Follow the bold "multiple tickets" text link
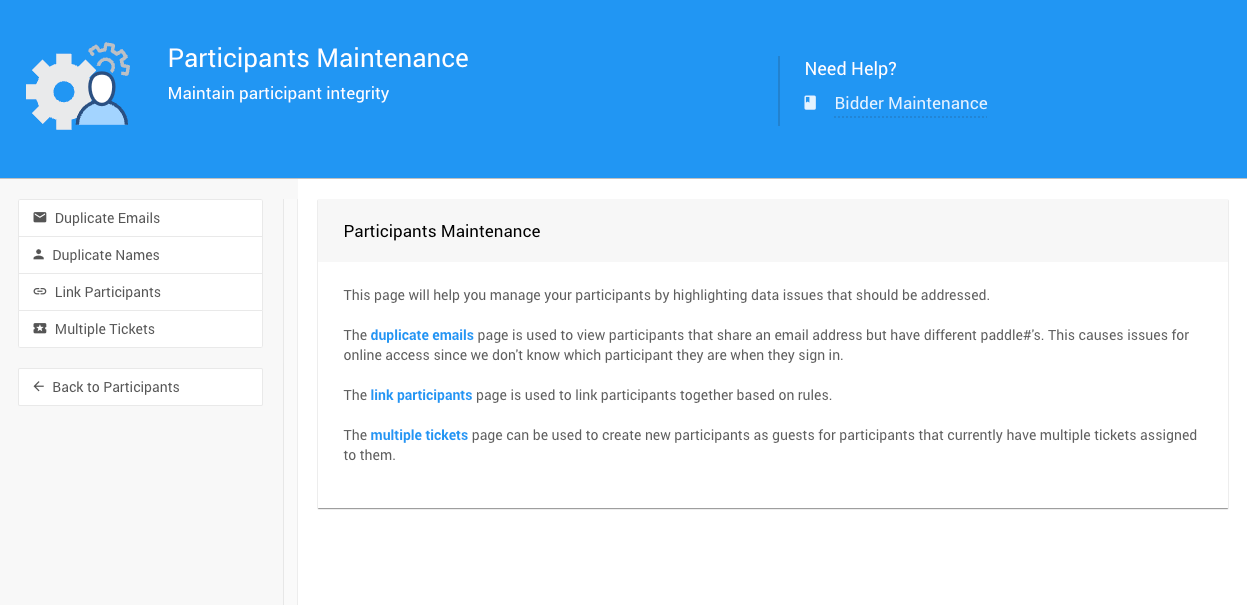This screenshot has height=605, width=1247. point(419,435)
